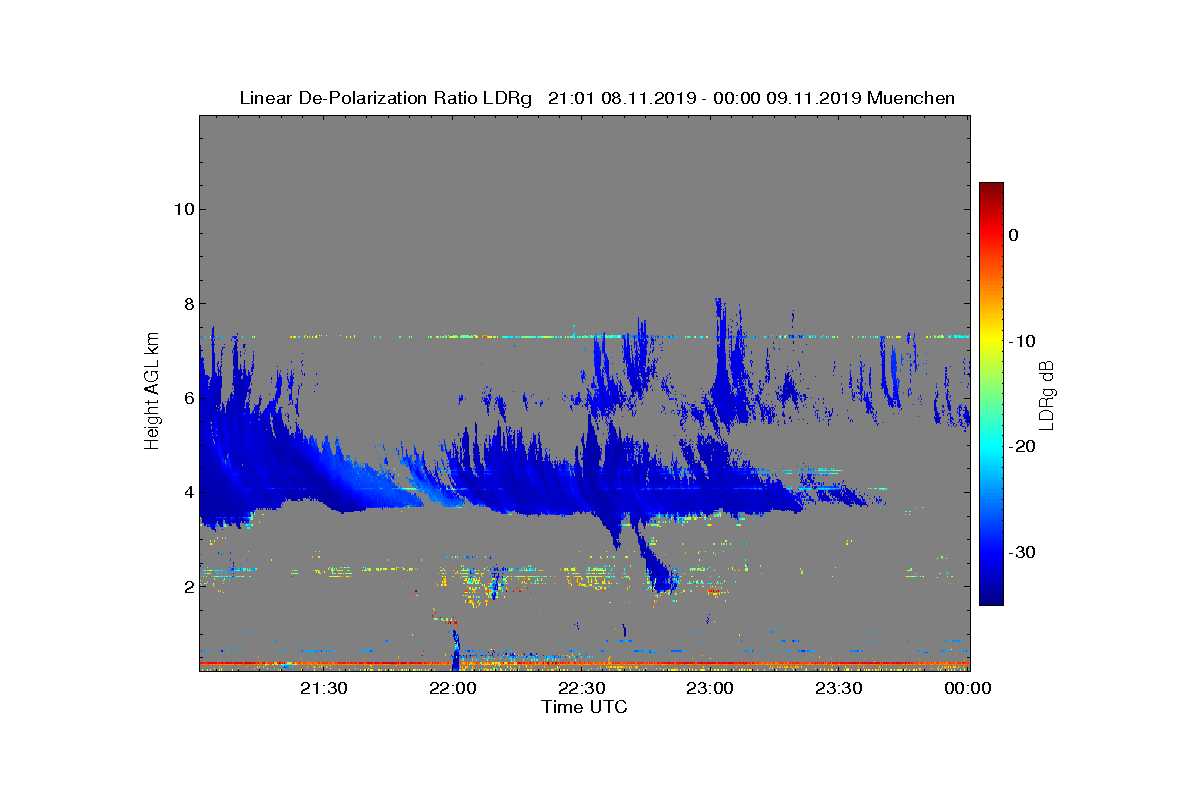
Task: Click the height tick label 8
Action: tap(188, 304)
